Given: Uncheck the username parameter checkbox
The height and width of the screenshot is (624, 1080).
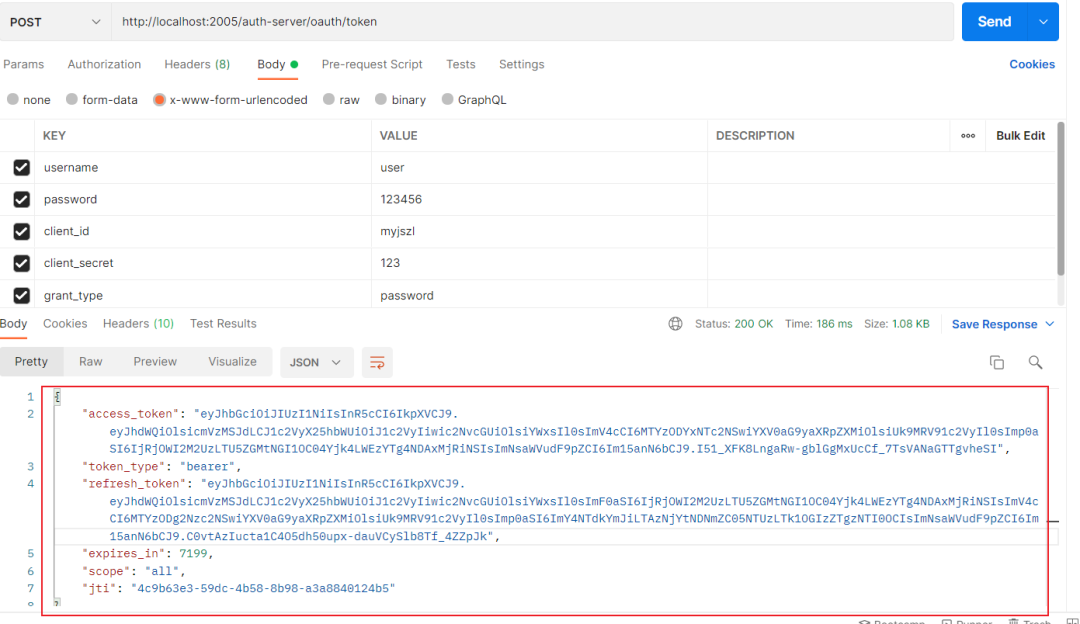Looking at the screenshot, I should click(x=21, y=167).
